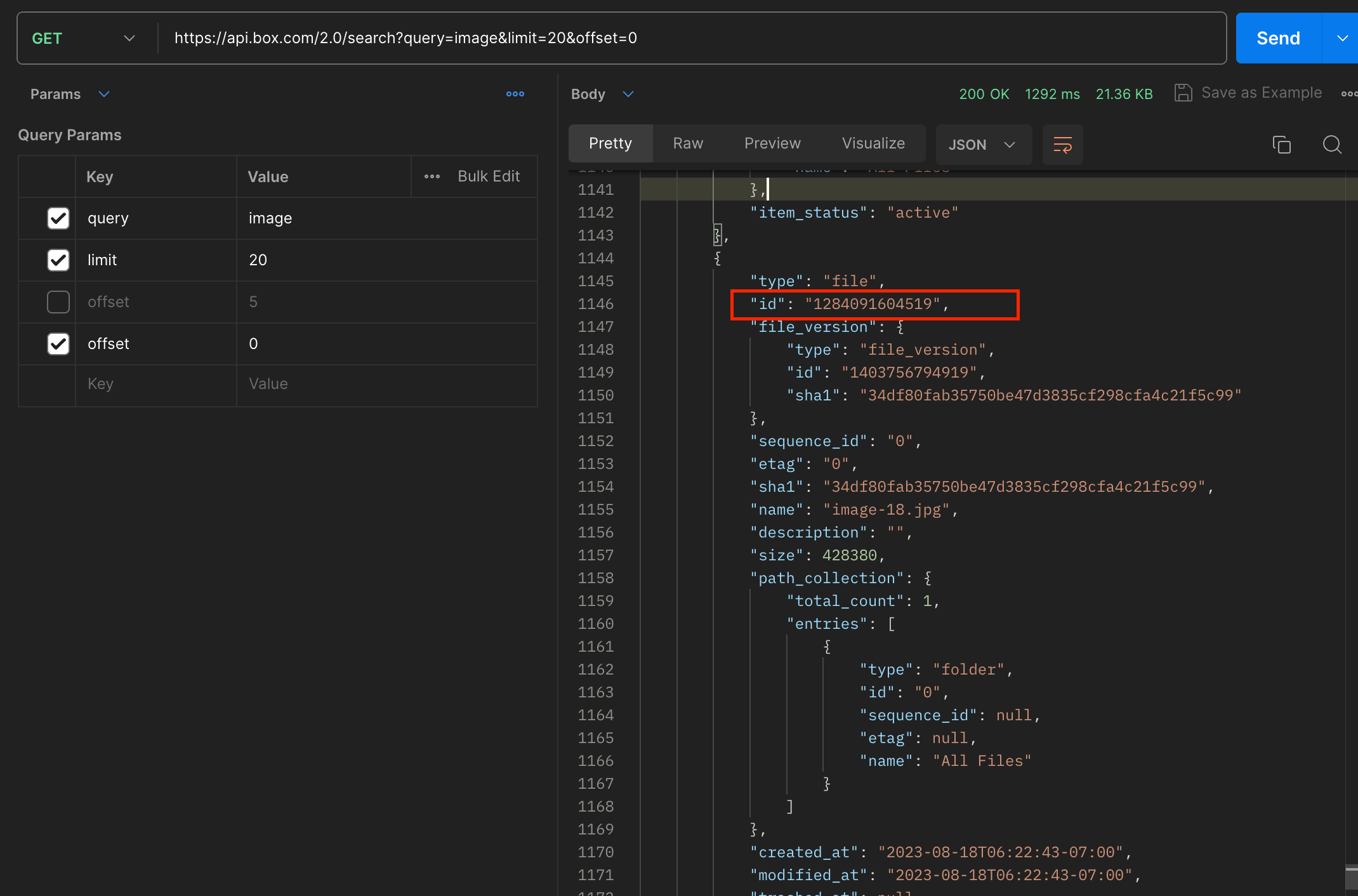The height and width of the screenshot is (896, 1358).
Task: Click the Value column header
Action: pyautogui.click(x=268, y=177)
